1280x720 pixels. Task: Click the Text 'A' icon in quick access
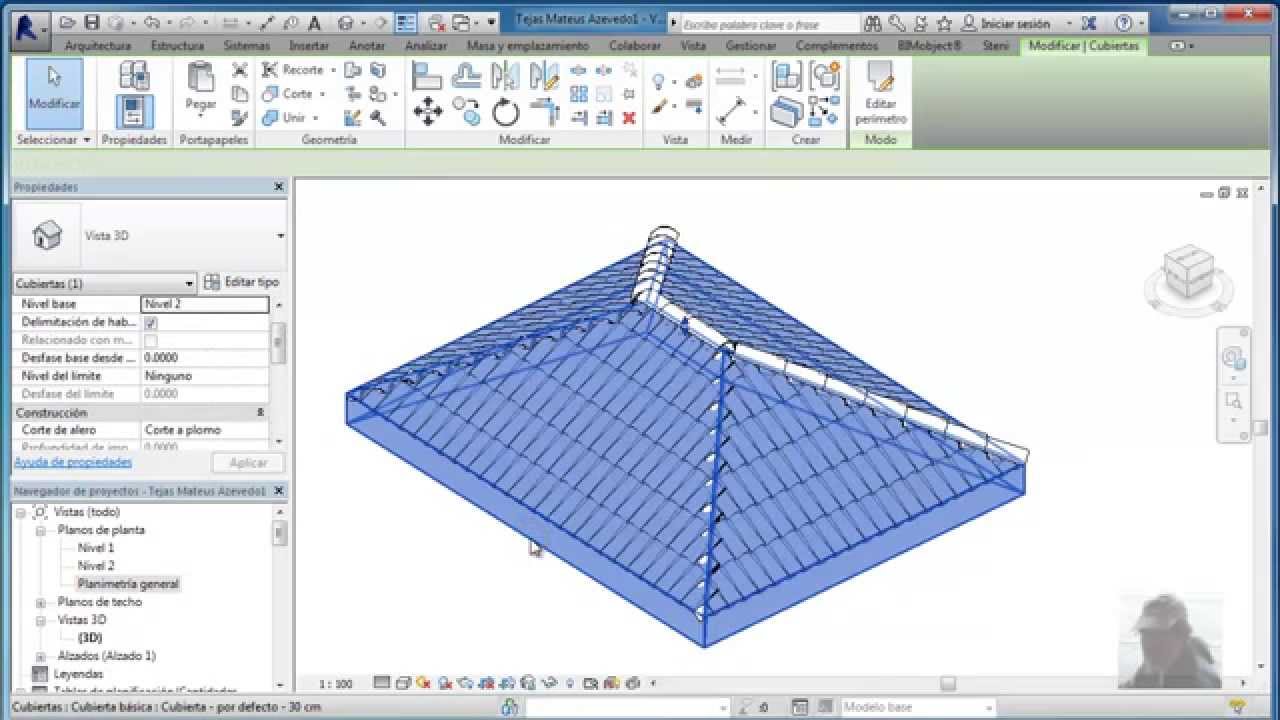pyautogui.click(x=314, y=22)
